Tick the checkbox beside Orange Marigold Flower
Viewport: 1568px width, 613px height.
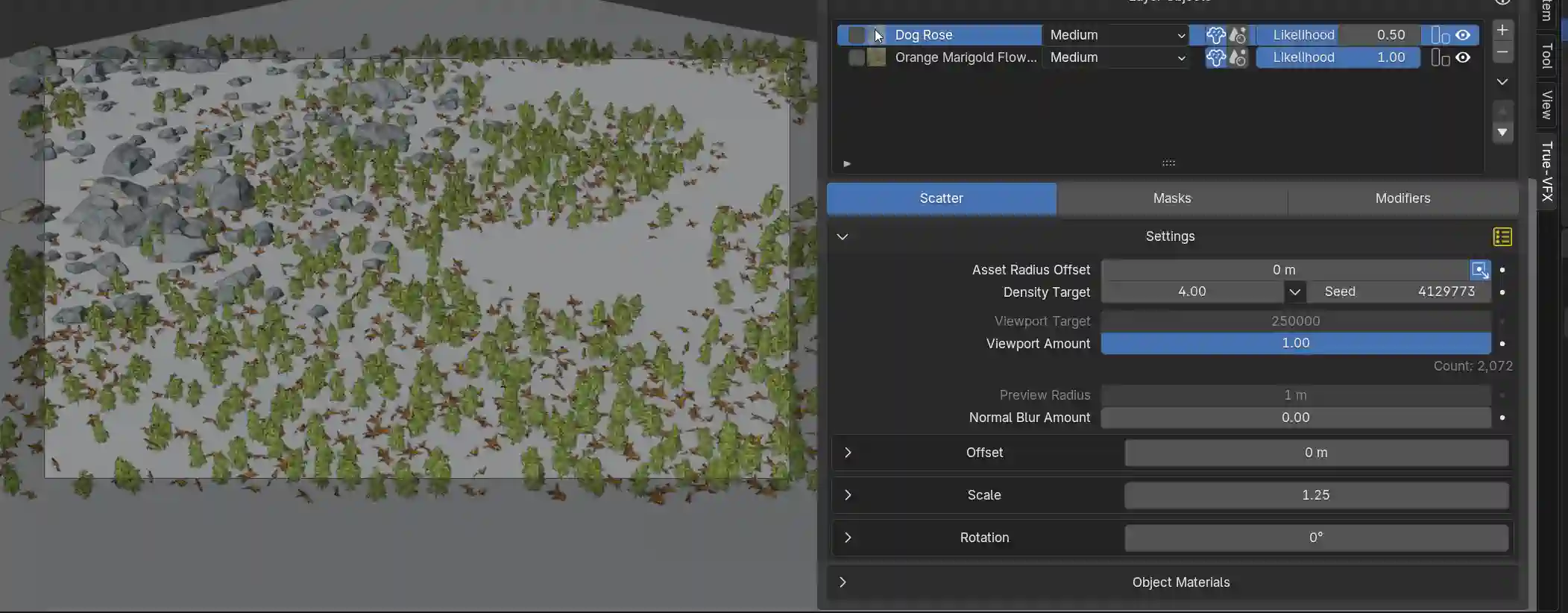point(857,57)
